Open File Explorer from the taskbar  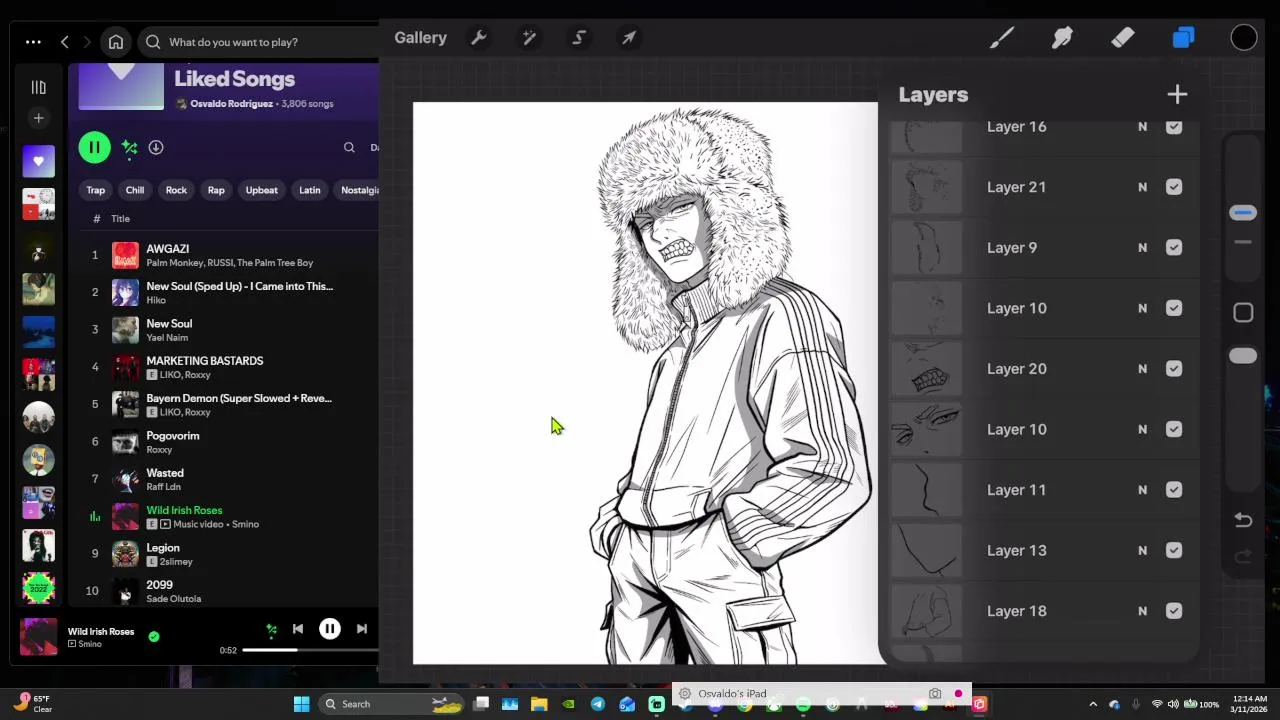pyautogui.click(x=539, y=704)
